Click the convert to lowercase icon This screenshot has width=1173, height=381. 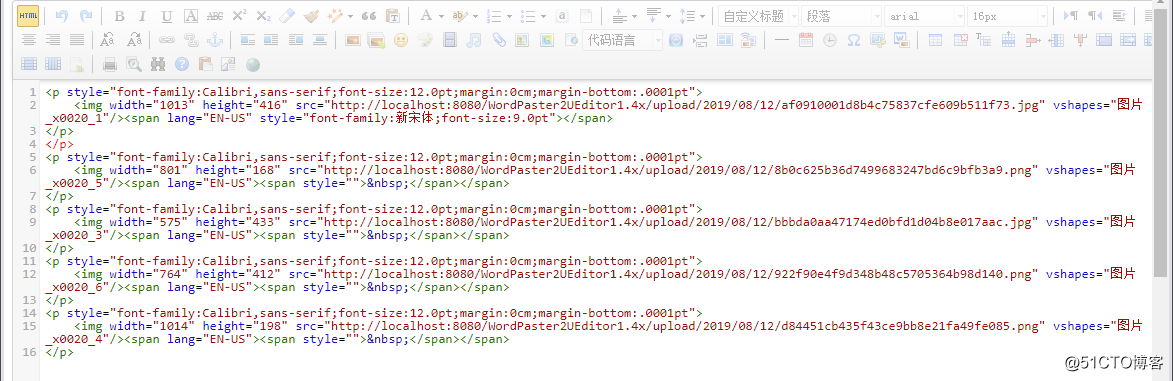click(x=135, y=40)
